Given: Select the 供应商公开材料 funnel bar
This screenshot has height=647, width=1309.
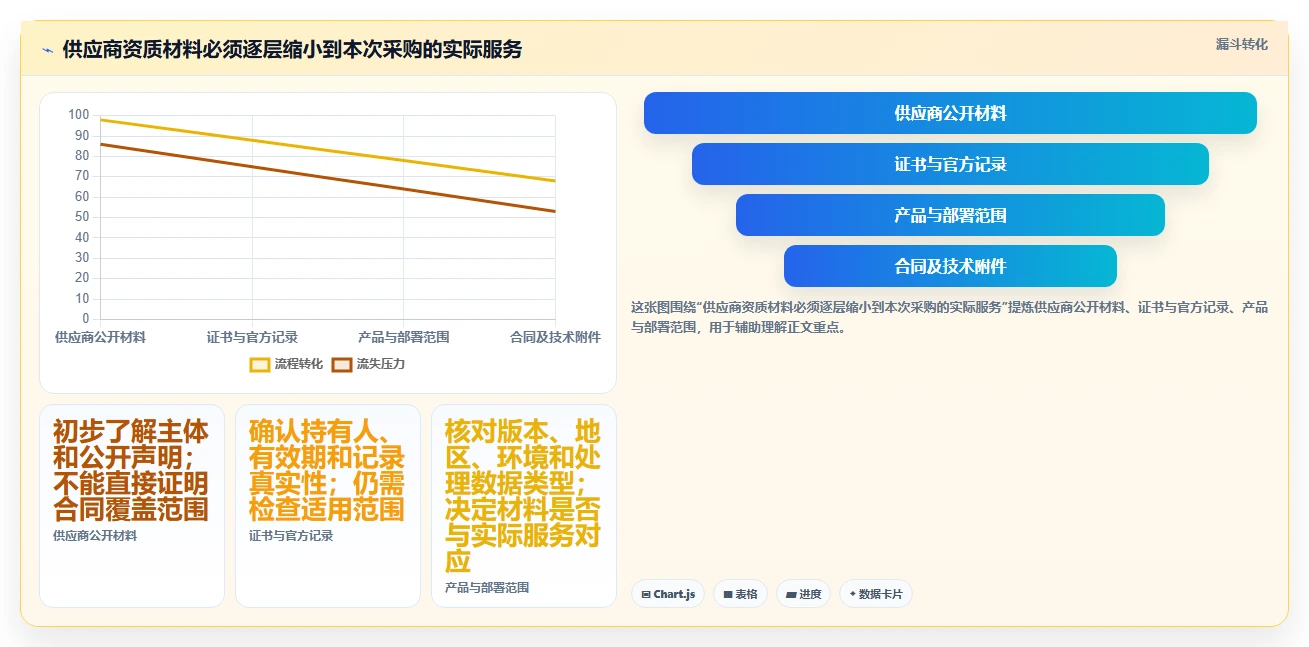Looking at the screenshot, I should (x=950, y=113).
